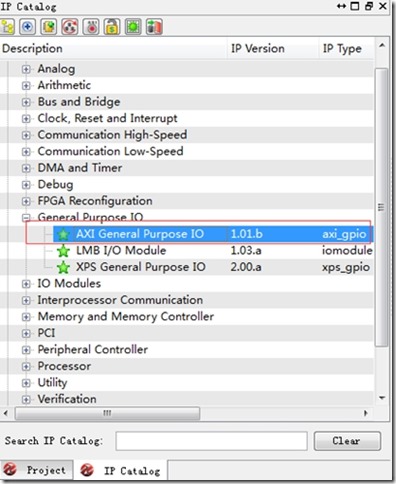The width and height of the screenshot is (396, 484).
Task: Click the vertical scrollbar up arrow
Action: pos(382,45)
